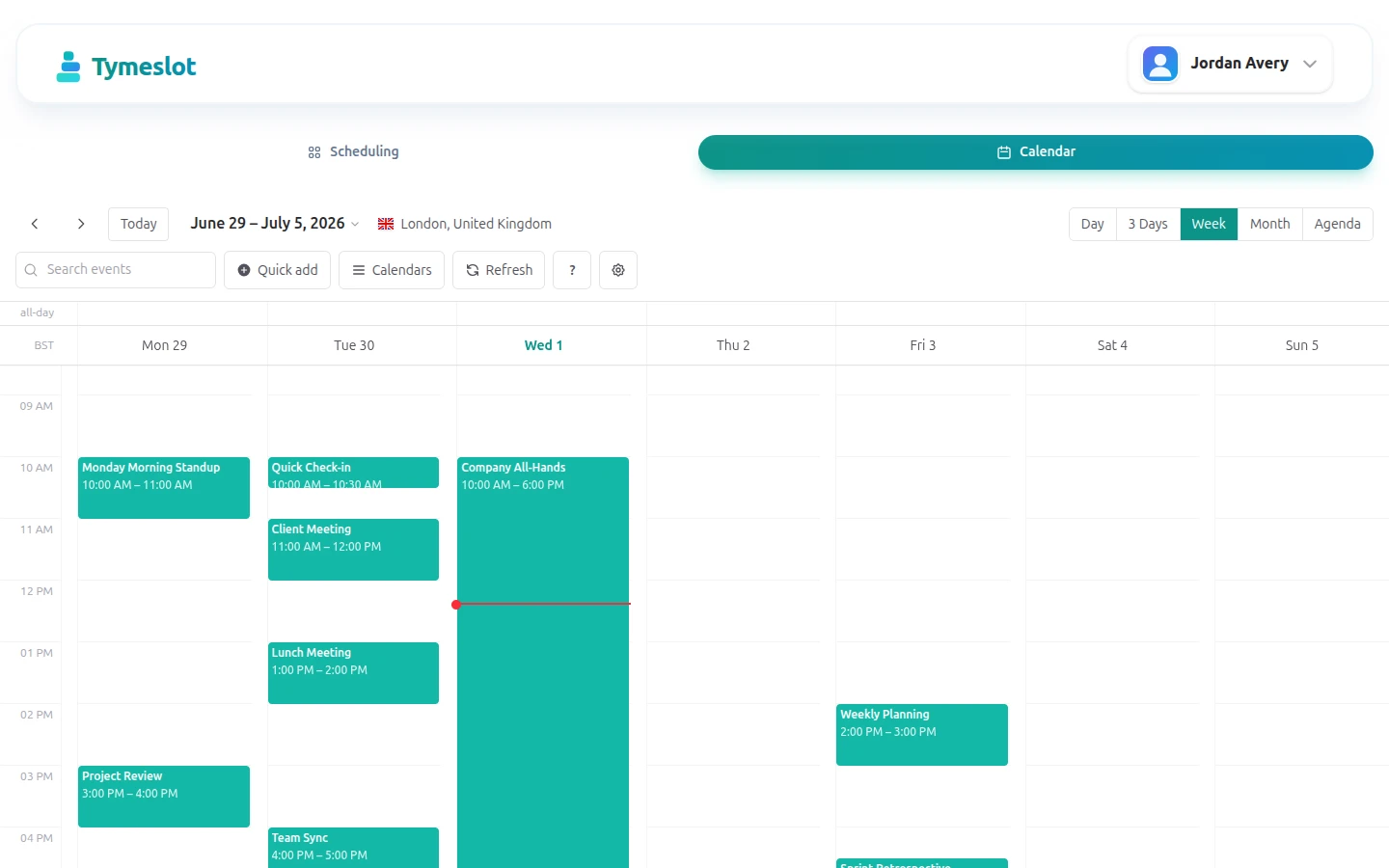Viewport: 1389px width, 868px height.
Task: Select the Day view
Action: point(1092,224)
